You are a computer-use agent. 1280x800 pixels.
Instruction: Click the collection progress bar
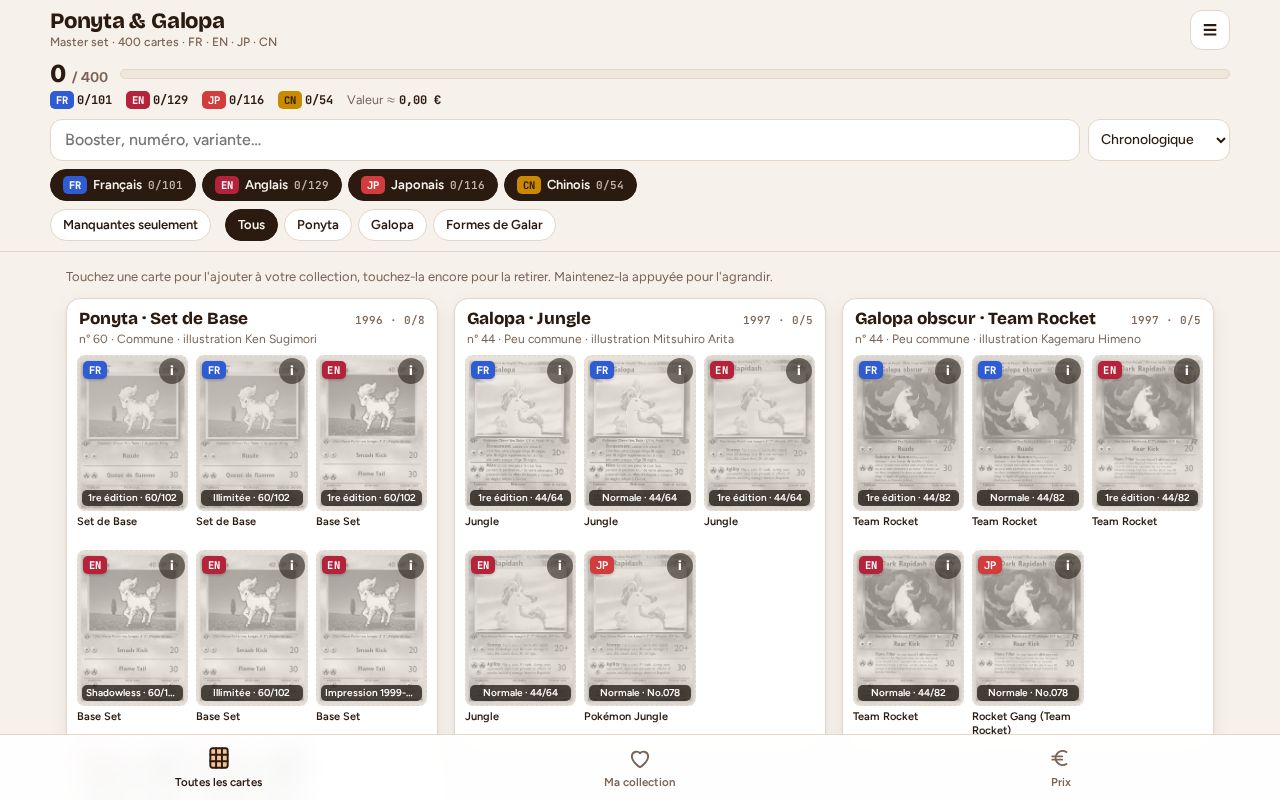(675, 74)
